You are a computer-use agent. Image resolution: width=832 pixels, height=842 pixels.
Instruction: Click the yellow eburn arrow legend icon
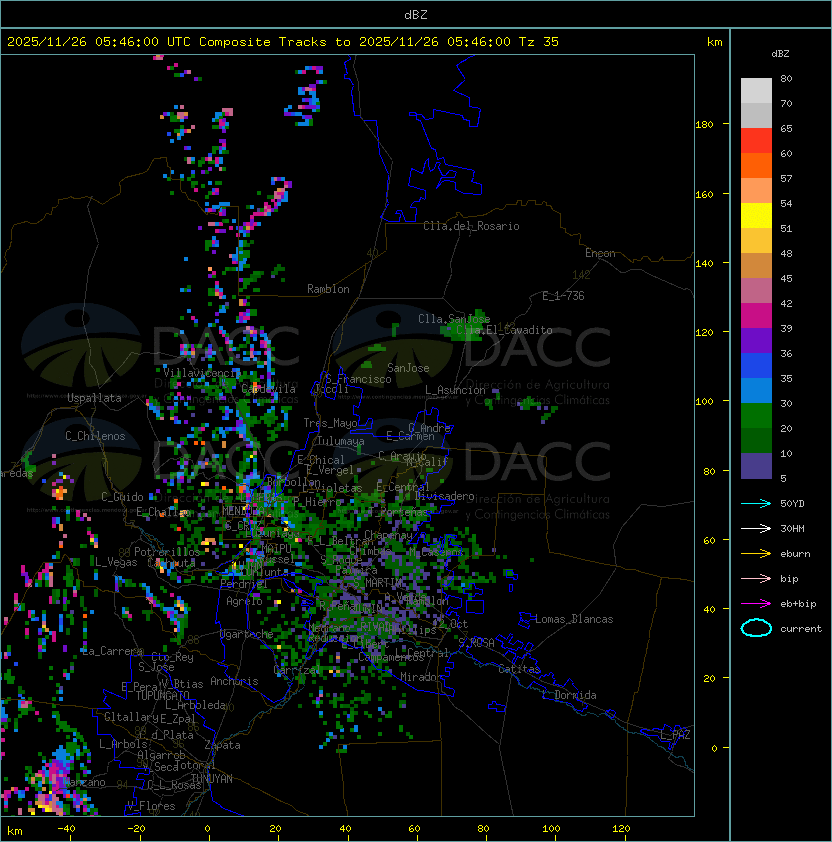[x=756, y=554]
